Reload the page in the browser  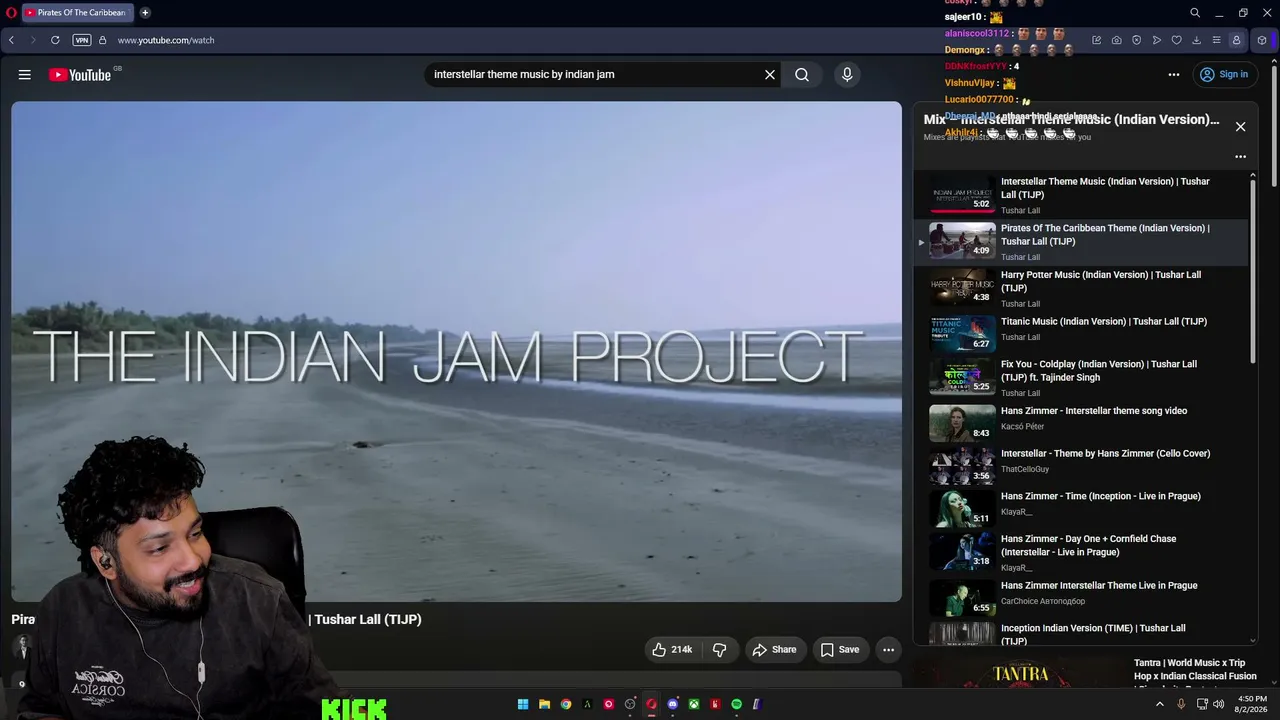pyautogui.click(x=55, y=40)
